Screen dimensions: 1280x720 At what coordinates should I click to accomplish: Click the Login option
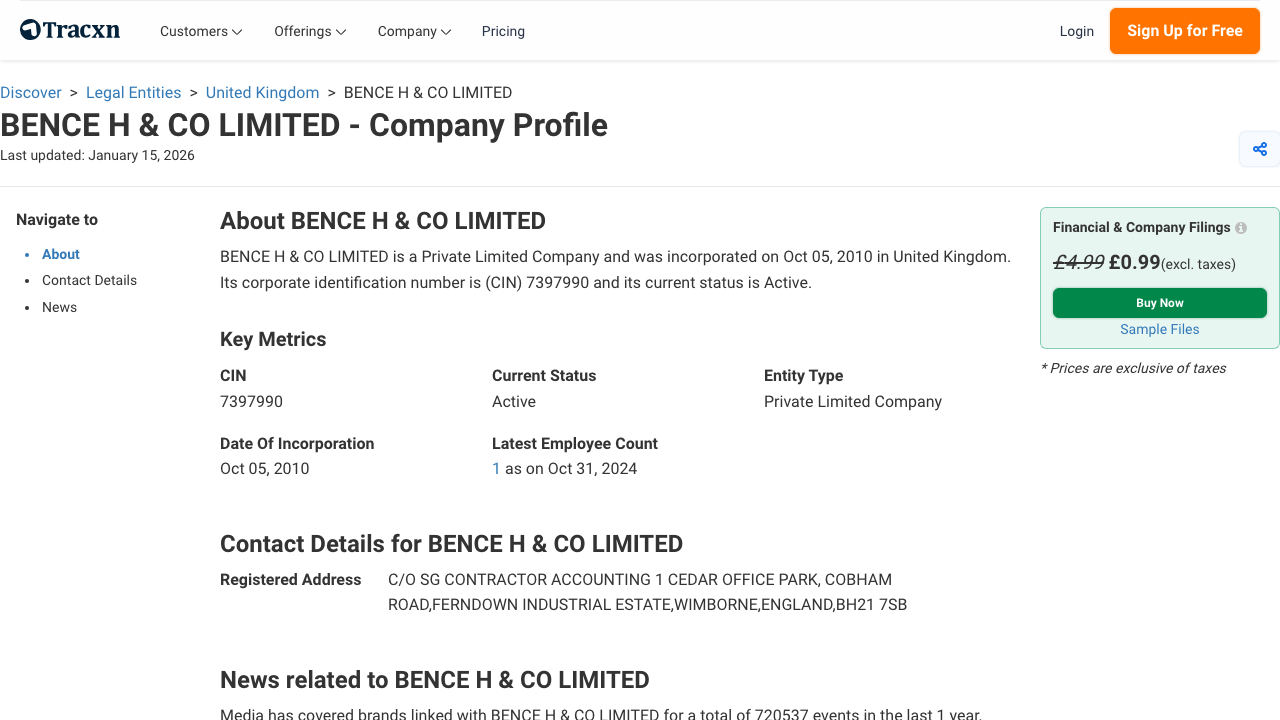pos(1077,31)
